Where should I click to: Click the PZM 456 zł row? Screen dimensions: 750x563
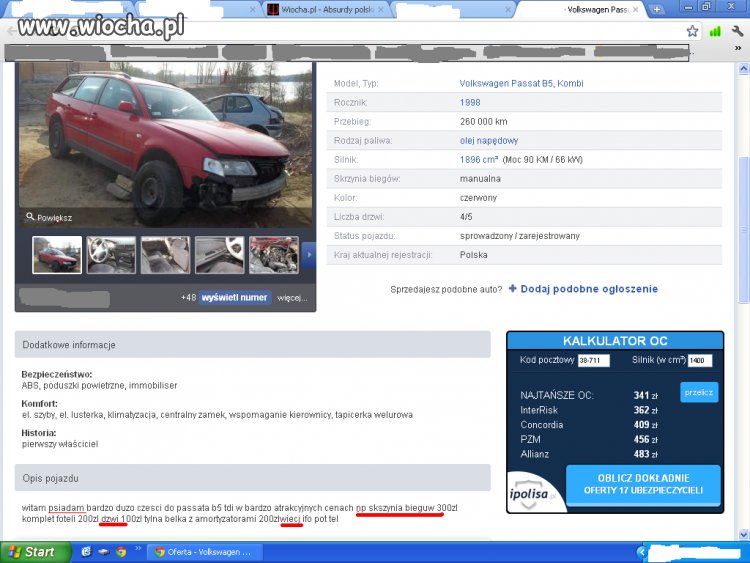[x=589, y=440]
